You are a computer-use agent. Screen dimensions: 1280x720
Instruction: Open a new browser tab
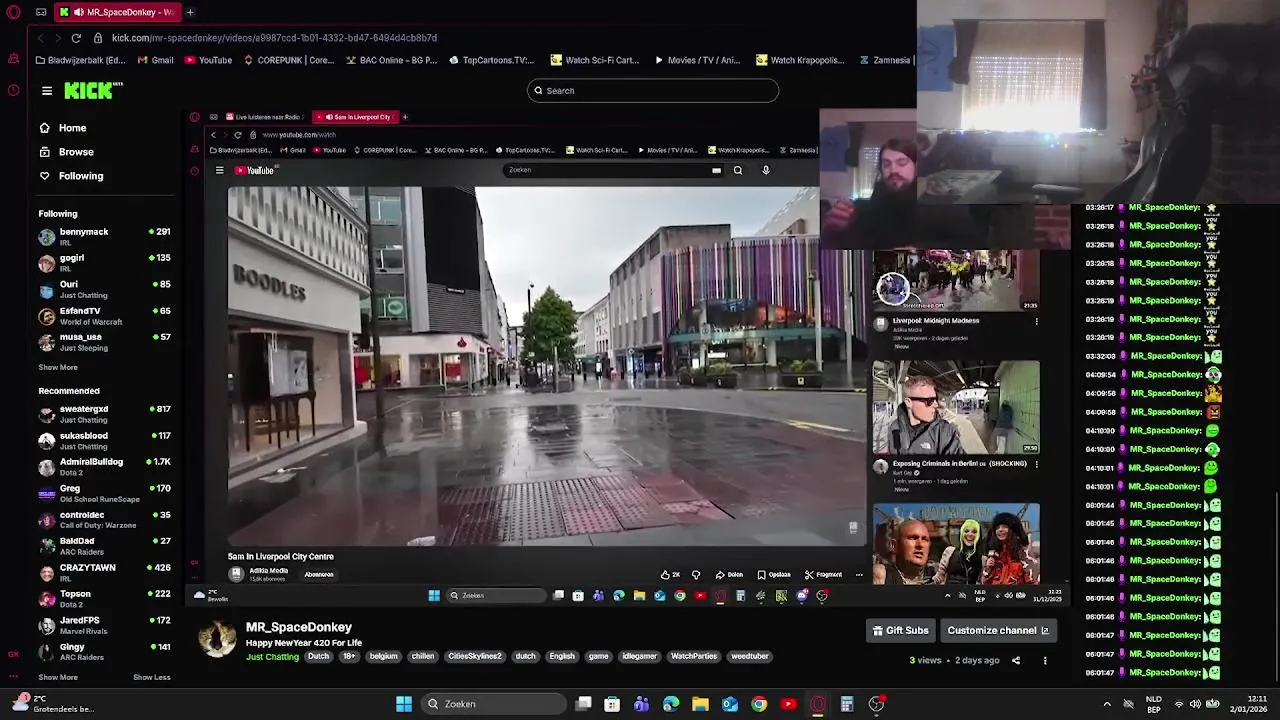[190, 12]
